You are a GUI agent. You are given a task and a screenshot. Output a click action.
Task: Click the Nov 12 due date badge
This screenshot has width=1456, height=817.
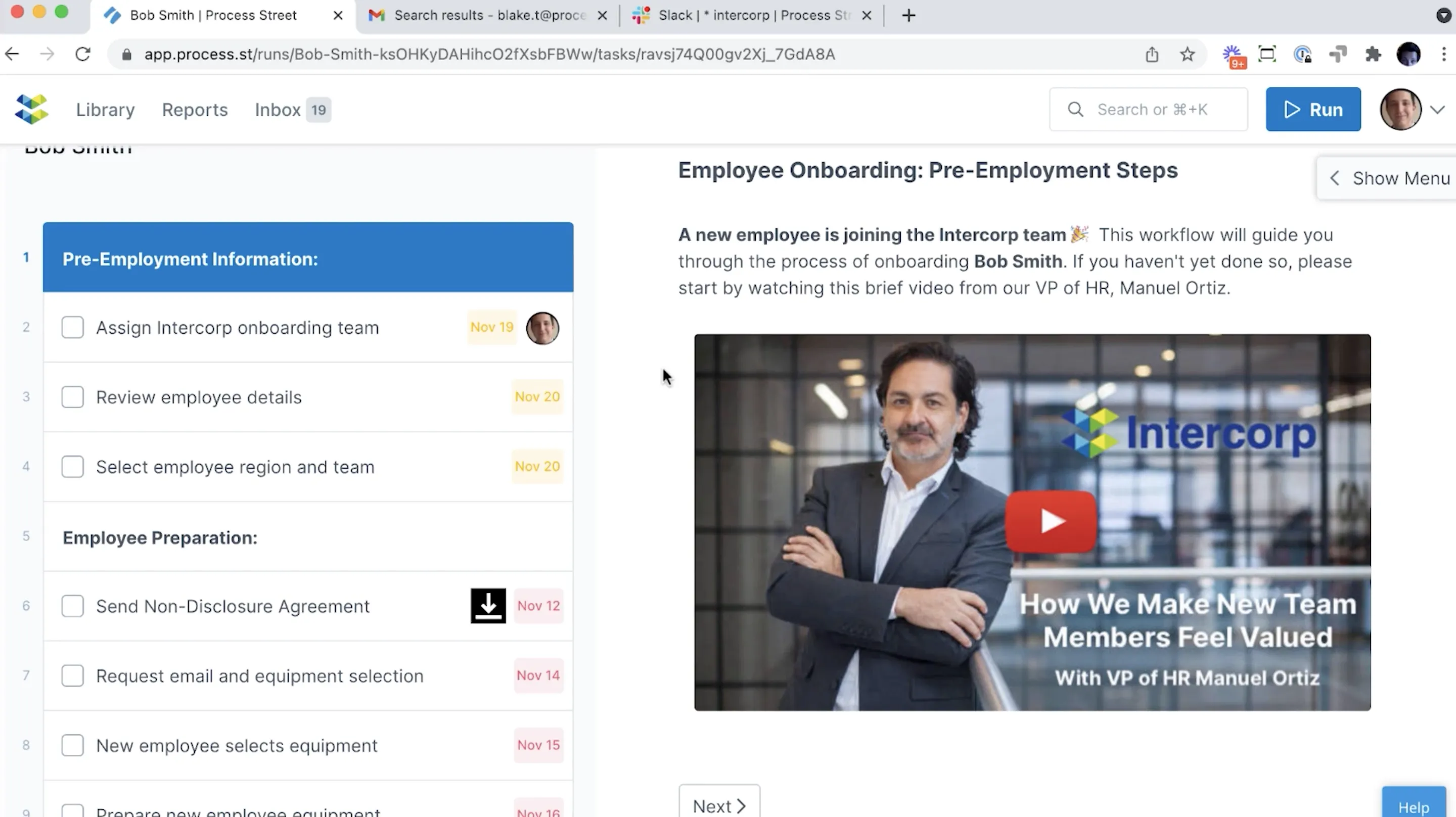point(538,606)
